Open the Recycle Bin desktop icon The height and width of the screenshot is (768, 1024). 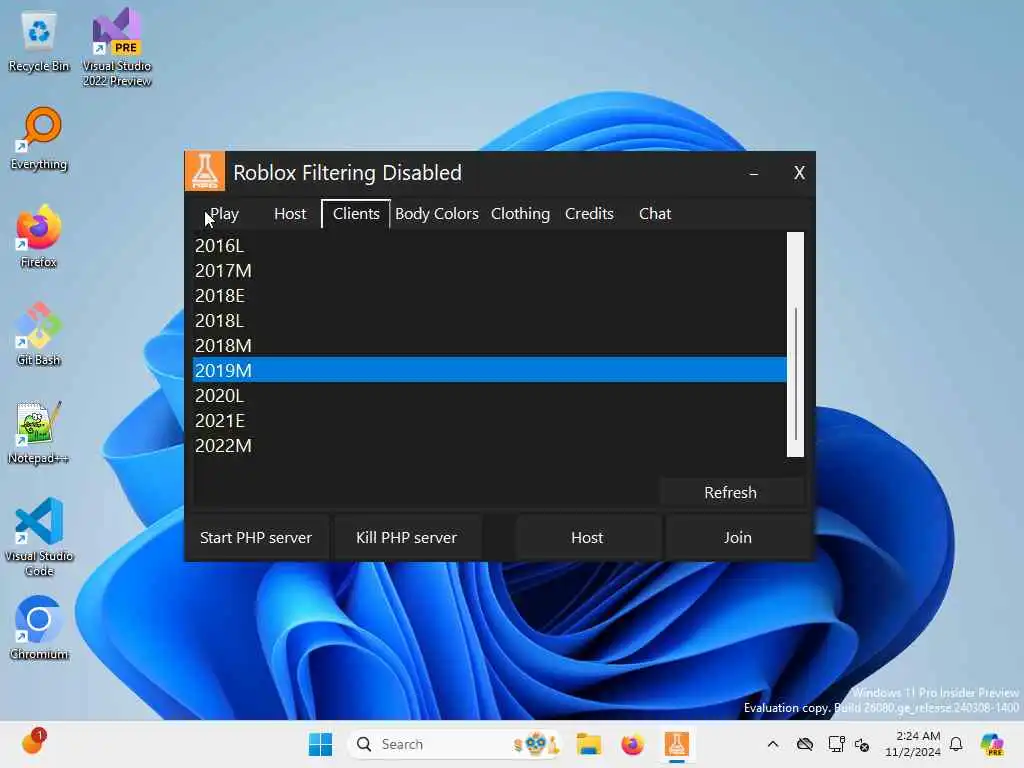[39, 41]
